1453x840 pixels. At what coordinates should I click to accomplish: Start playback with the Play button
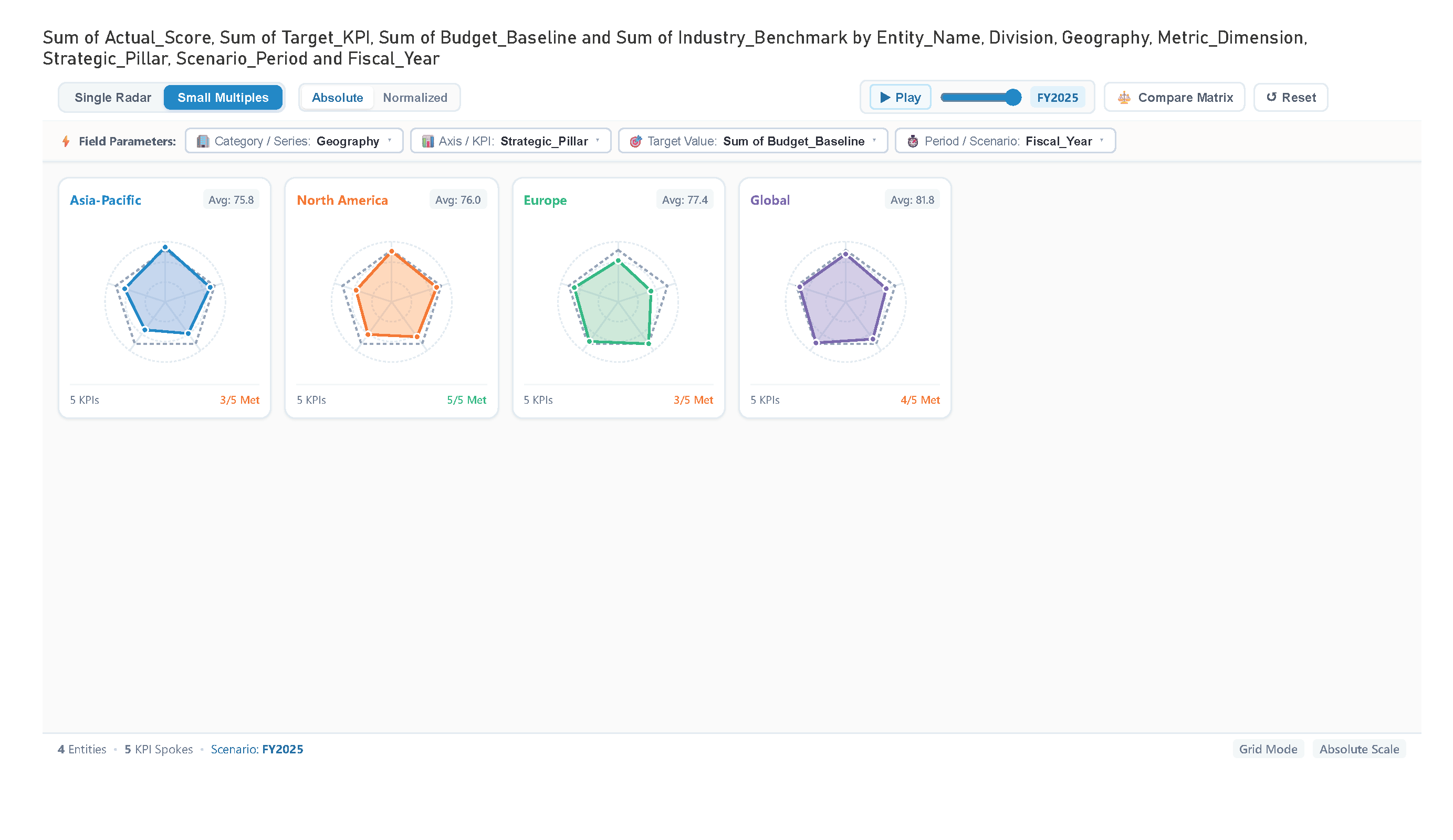[900, 98]
